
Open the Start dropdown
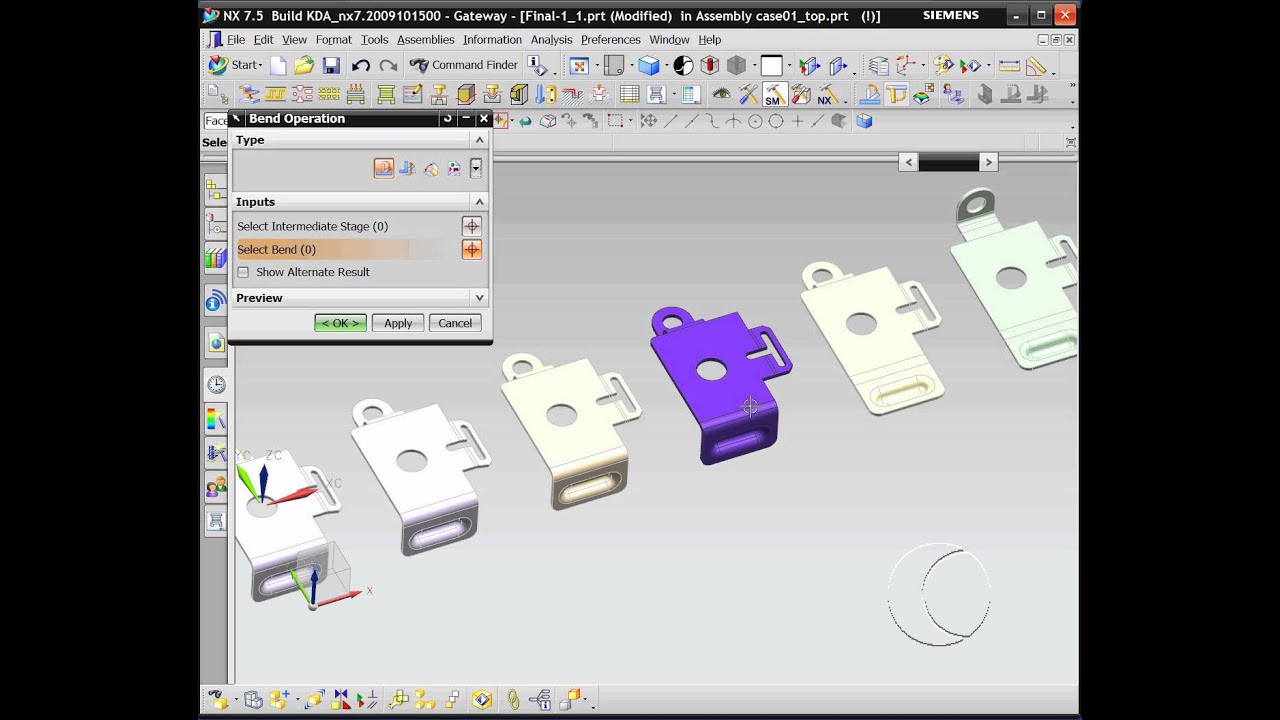point(235,65)
